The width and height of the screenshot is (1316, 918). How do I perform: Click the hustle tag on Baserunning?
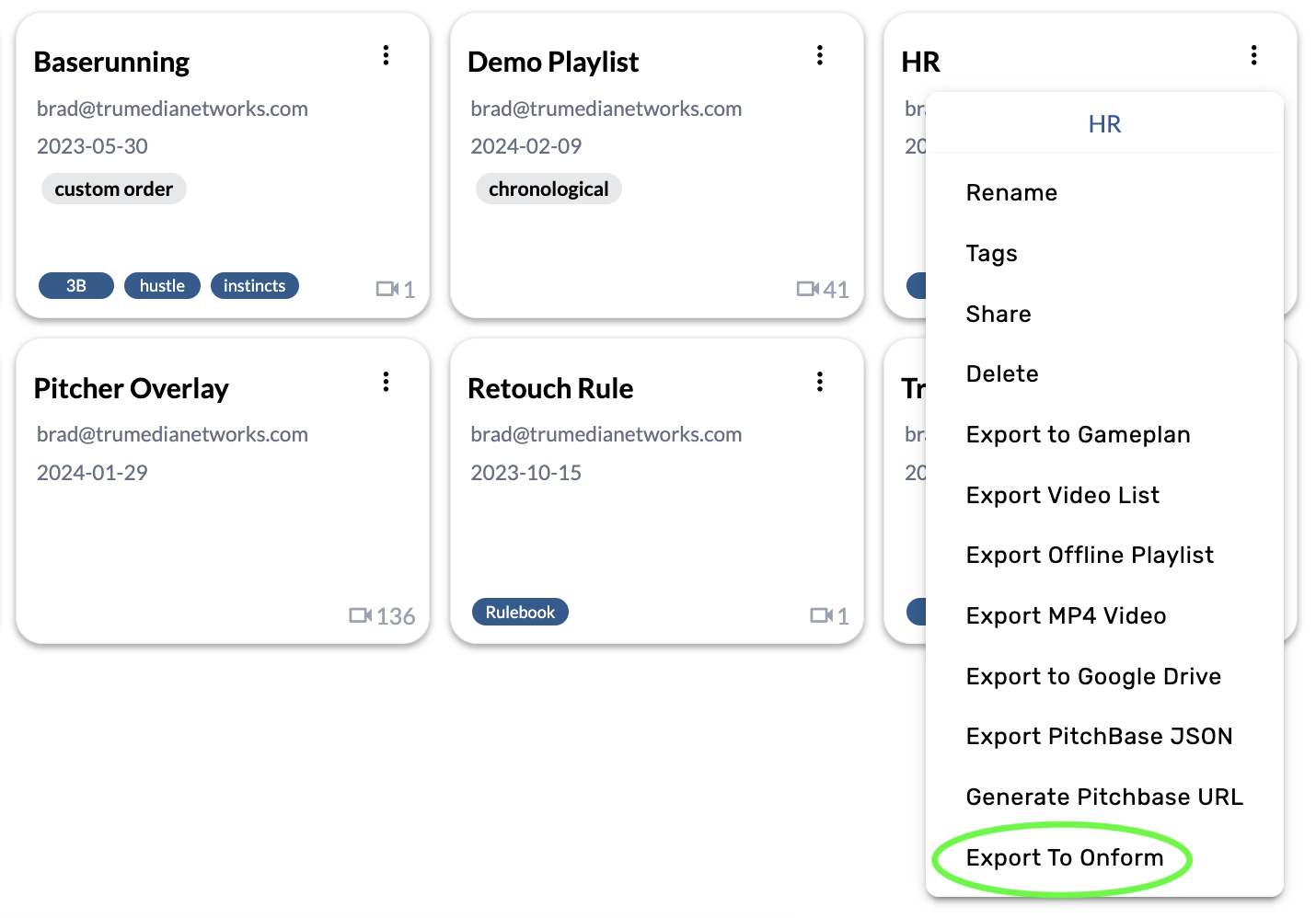[x=162, y=286]
